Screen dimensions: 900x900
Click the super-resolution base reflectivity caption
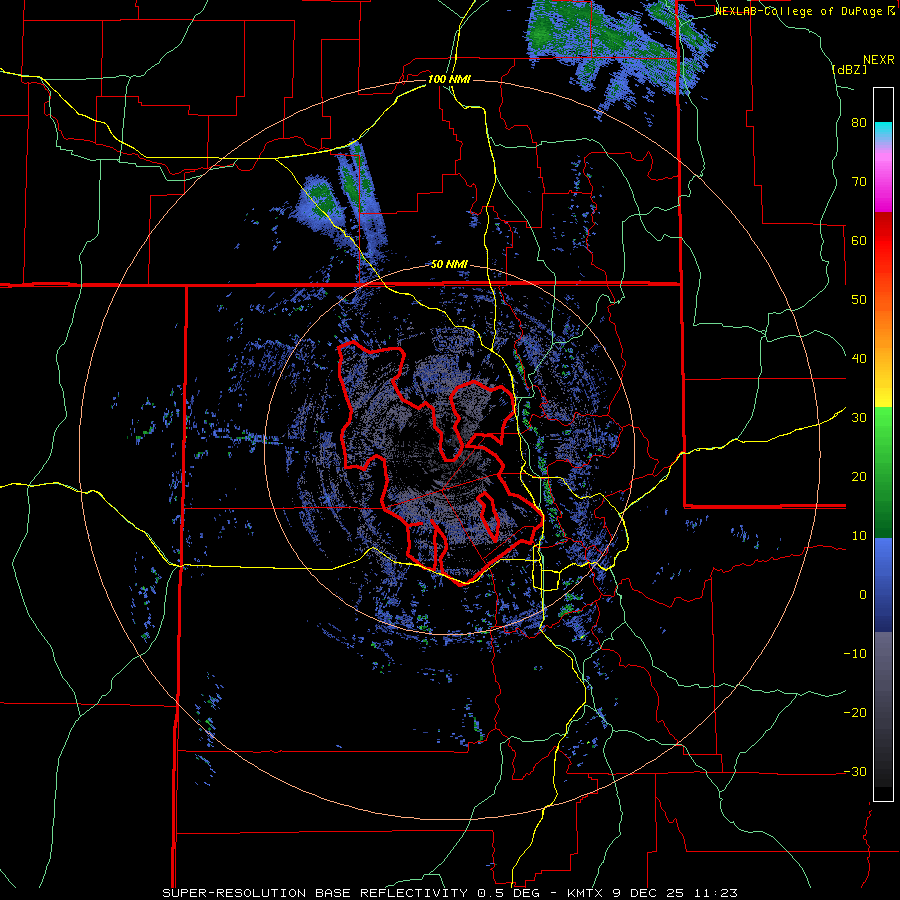click(449, 893)
